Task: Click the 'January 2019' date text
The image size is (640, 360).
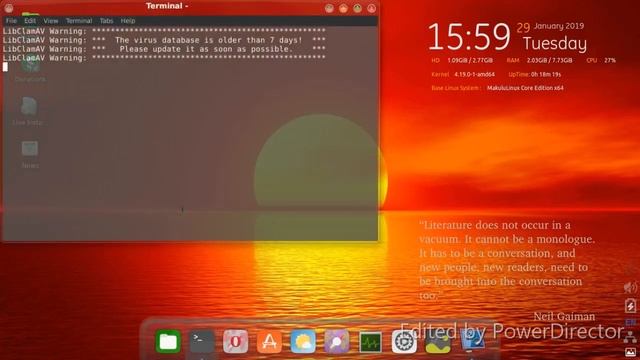Action: coord(559,26)
